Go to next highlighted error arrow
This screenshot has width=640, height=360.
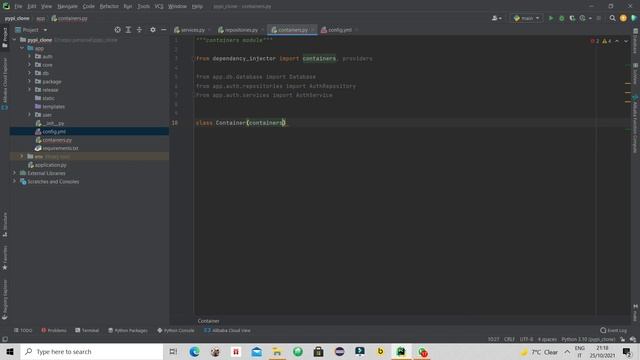[626, 41]
